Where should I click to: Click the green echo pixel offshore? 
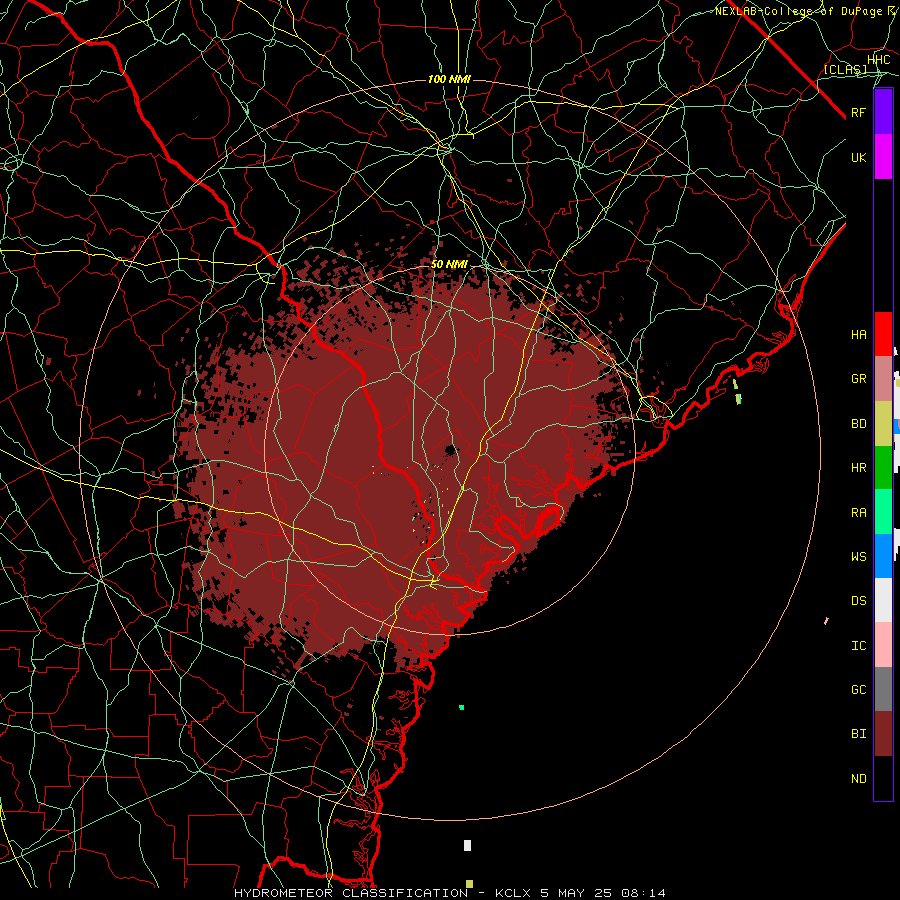click(x=461, y=707)
